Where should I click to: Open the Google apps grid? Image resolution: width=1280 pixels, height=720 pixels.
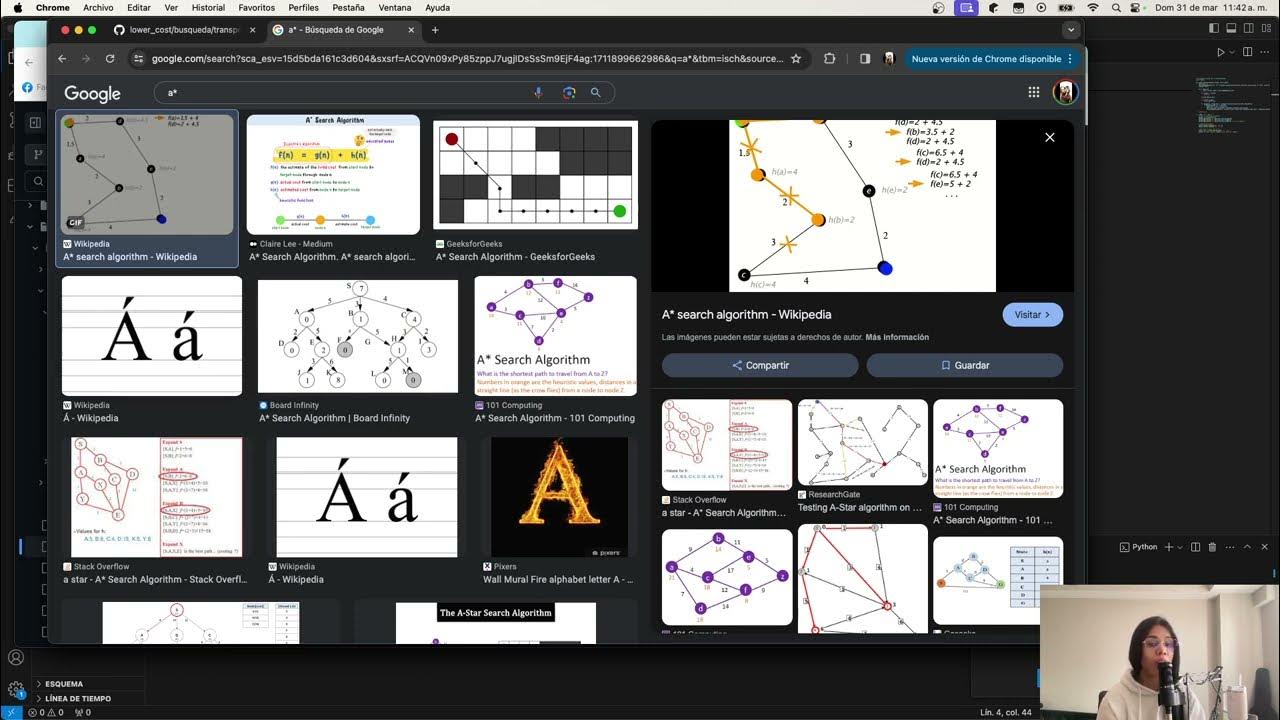click(1034, 92)
